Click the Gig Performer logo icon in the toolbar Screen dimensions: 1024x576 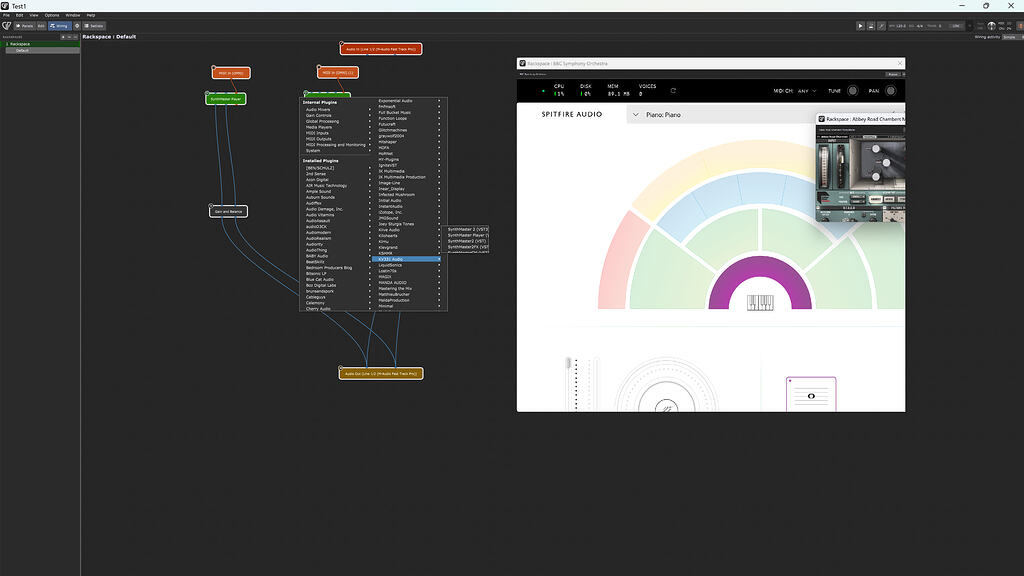pyautogui.click(x=6, y=25)
